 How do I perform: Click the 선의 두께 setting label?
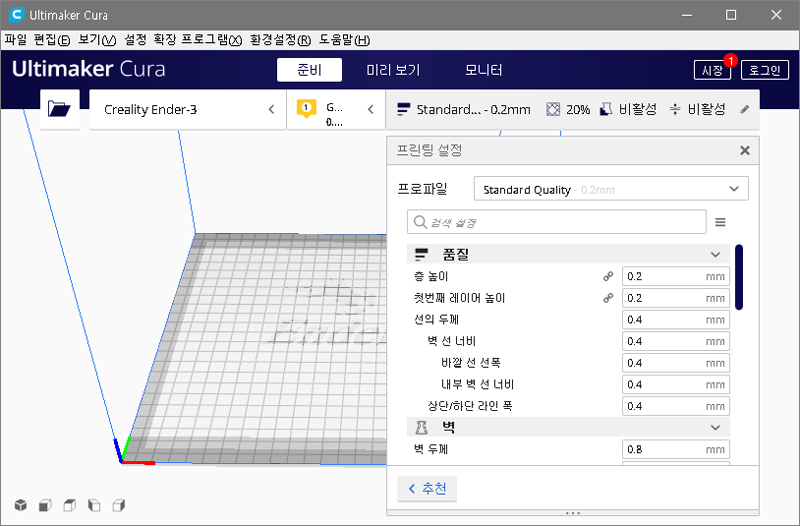[436, 320]
